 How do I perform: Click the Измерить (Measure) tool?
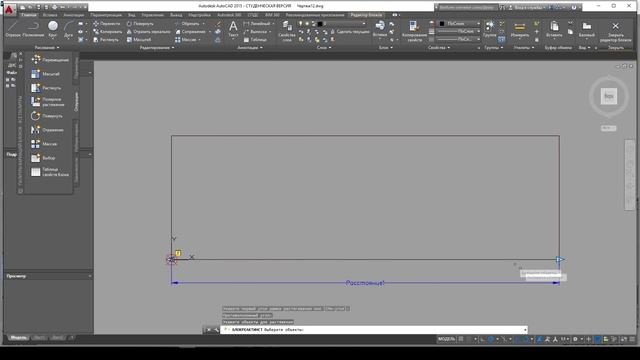click(520, 29)
